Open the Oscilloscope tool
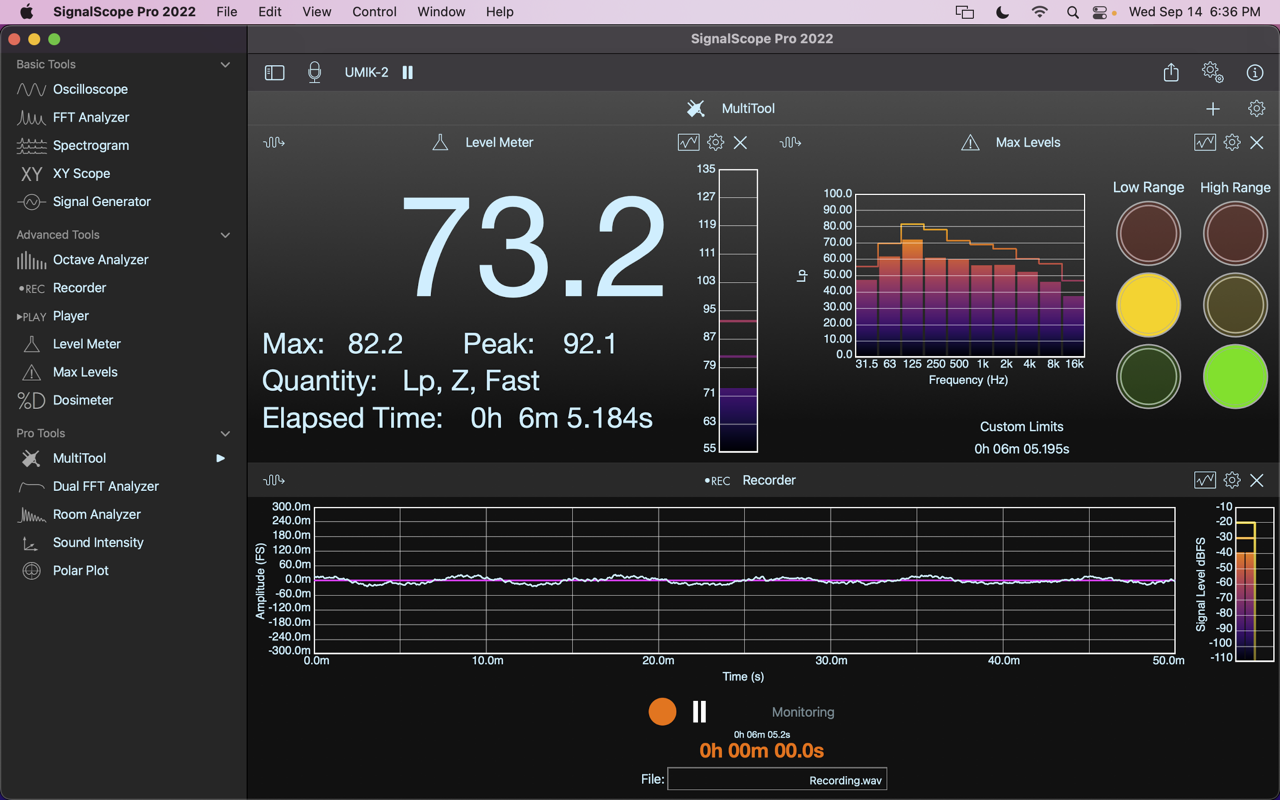Image resolution: width=1280 pixels, height=800 pixels. 90,89
